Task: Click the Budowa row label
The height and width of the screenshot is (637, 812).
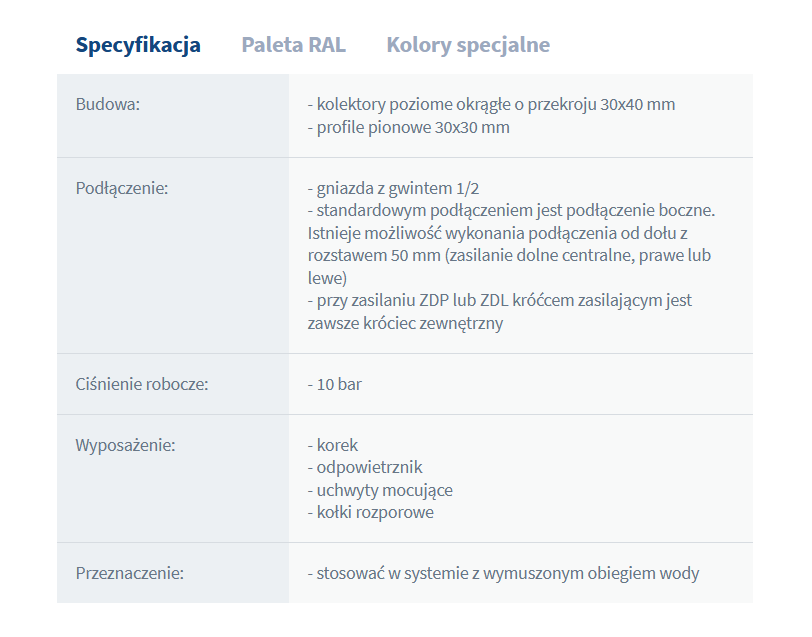Action: (108, 104)
